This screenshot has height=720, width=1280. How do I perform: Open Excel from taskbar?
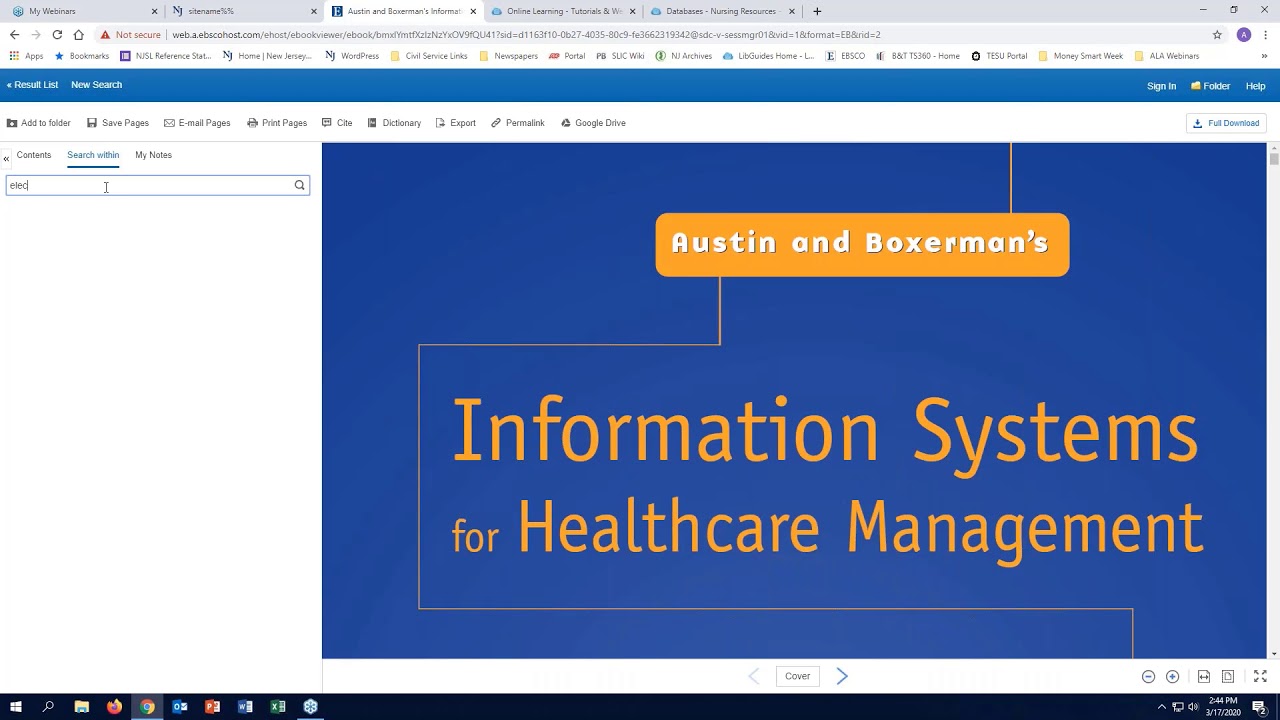click(278, 707)
